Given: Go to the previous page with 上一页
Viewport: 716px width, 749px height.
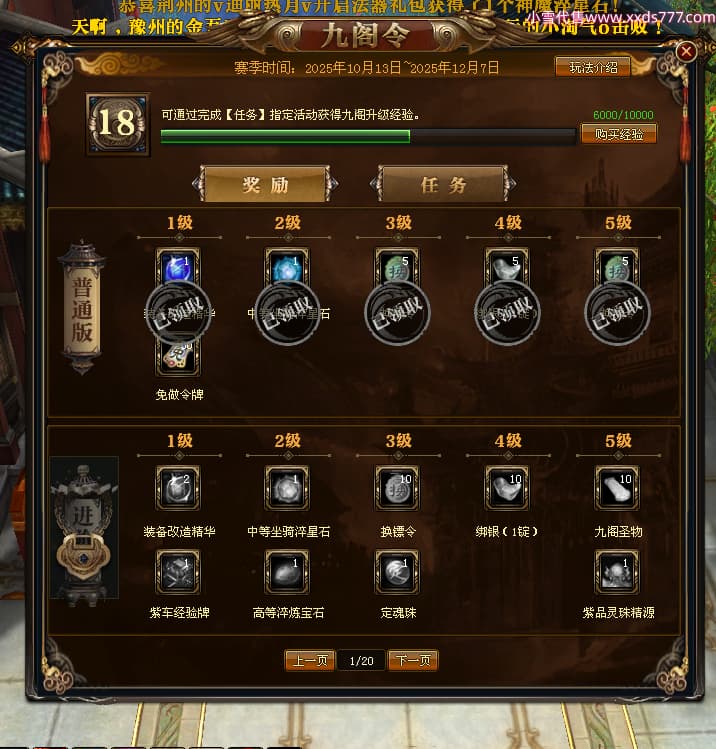Looking at the screenshot, I should 310,661.
